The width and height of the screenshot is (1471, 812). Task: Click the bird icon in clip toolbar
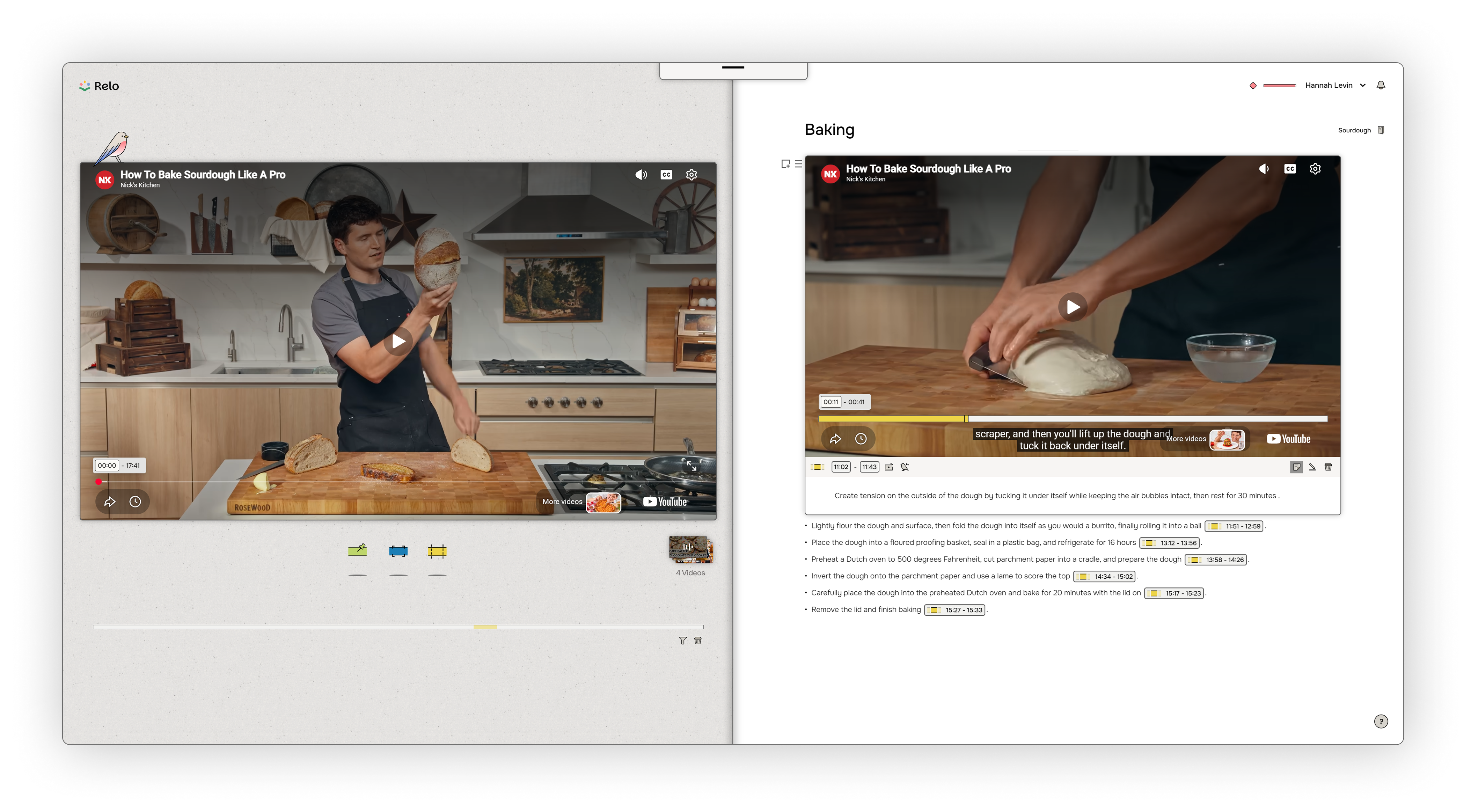click(x=905, y=467)
